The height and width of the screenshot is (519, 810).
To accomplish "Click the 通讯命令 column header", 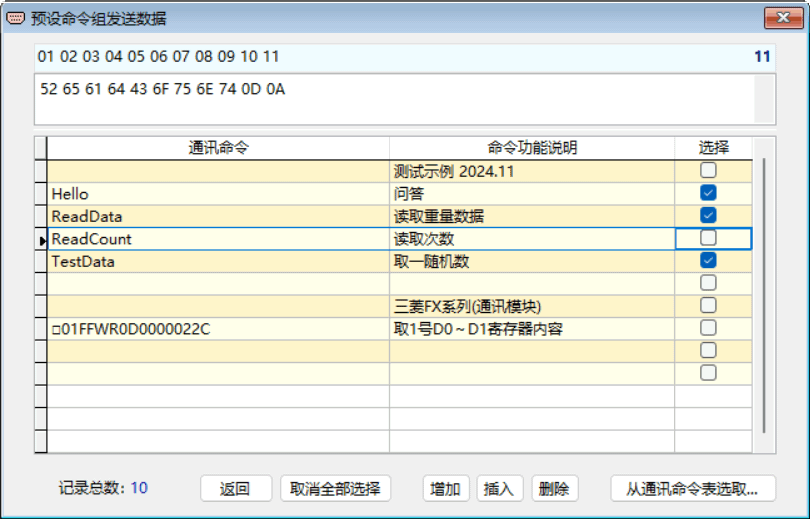I will click(x=218, y=148).
